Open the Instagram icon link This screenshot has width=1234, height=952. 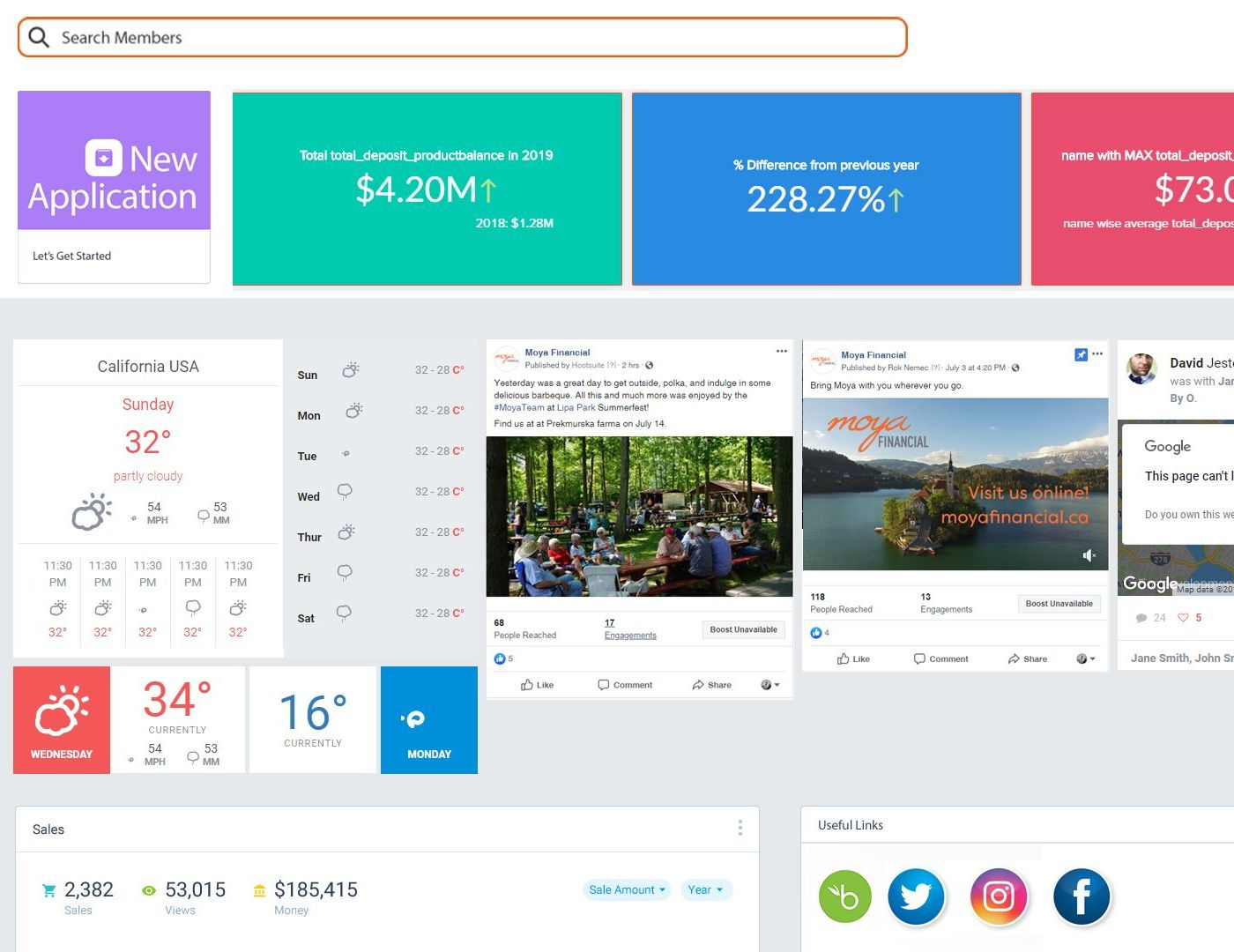(999, 896)
